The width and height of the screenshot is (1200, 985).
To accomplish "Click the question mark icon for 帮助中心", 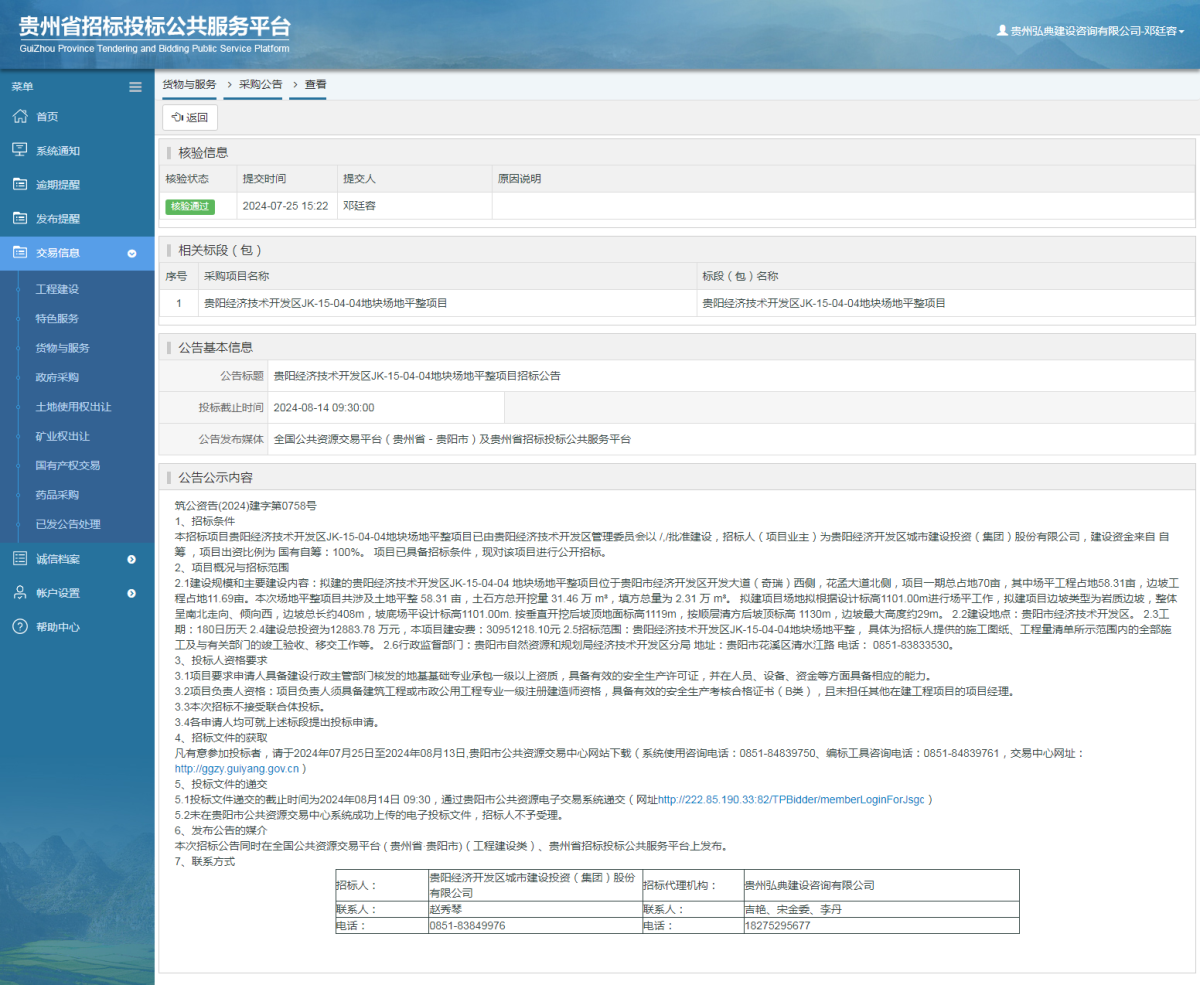I will pyautogui.click(x=20, y=627).
